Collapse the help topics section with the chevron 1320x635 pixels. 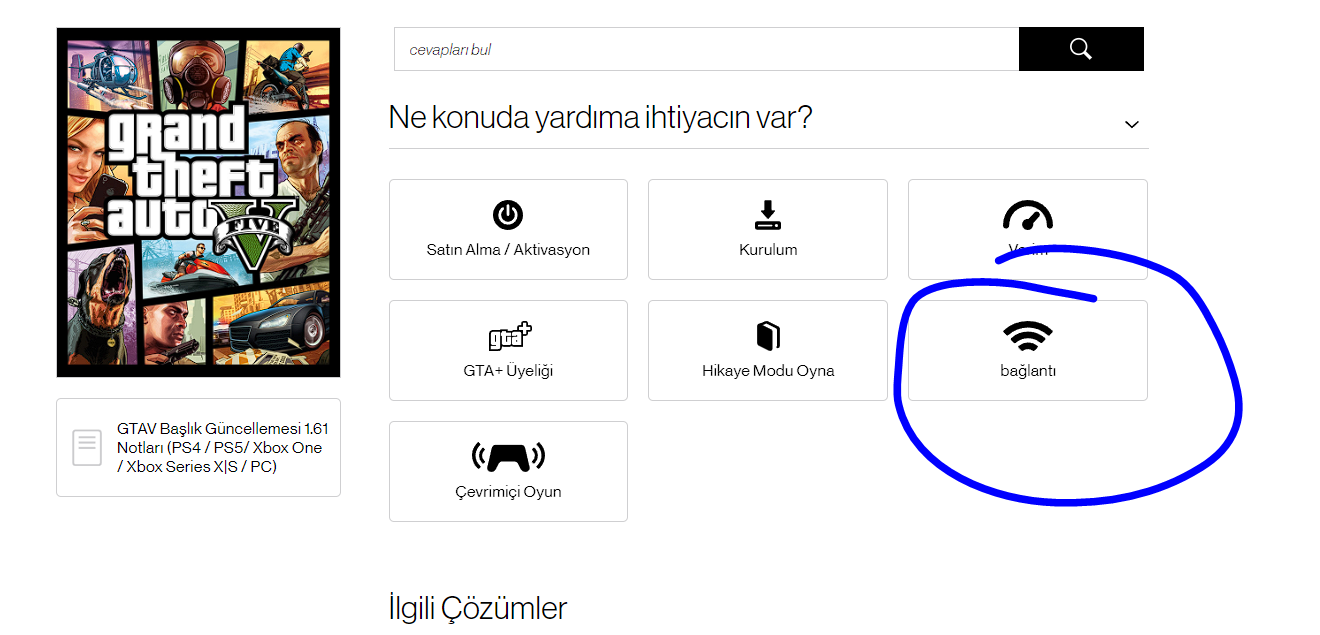(1132, 124)
